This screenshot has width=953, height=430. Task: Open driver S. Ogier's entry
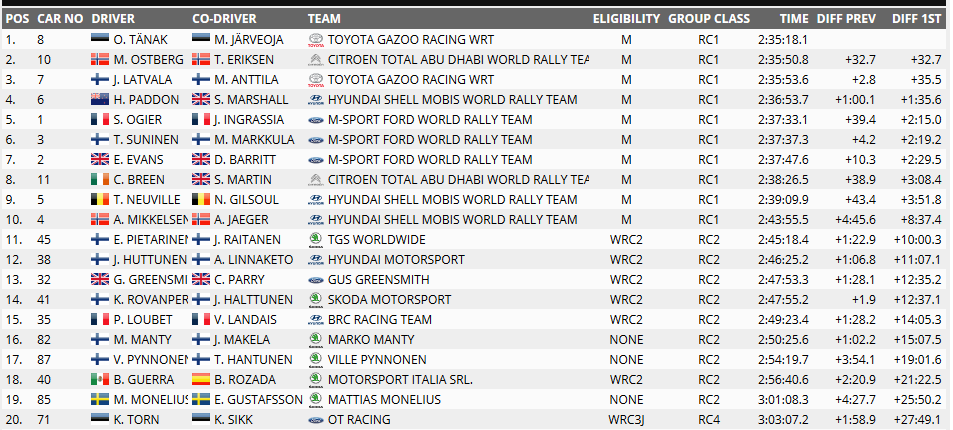pyautogui.click(x=132, y=120)
